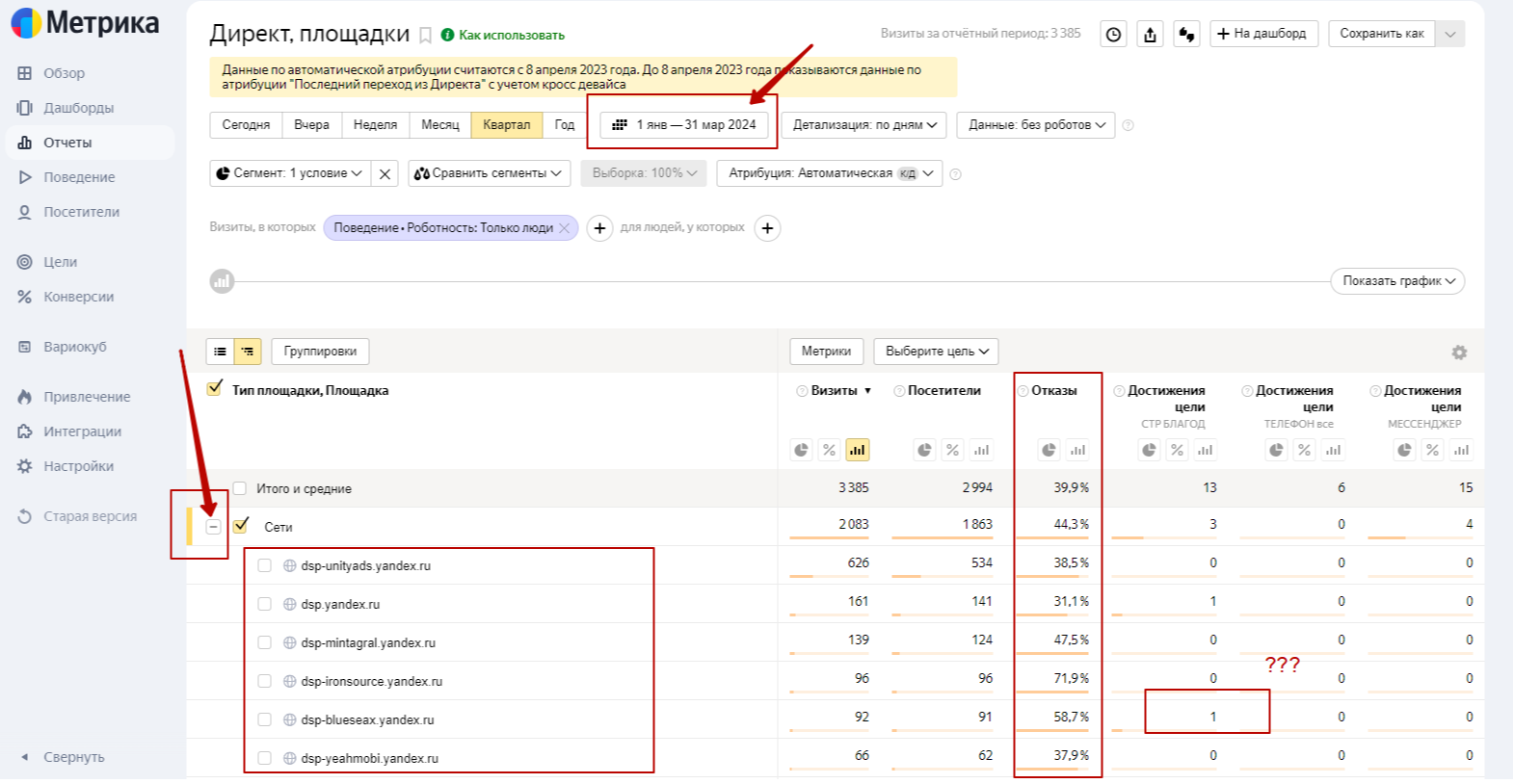Open the Группировки button

(320, 352)
